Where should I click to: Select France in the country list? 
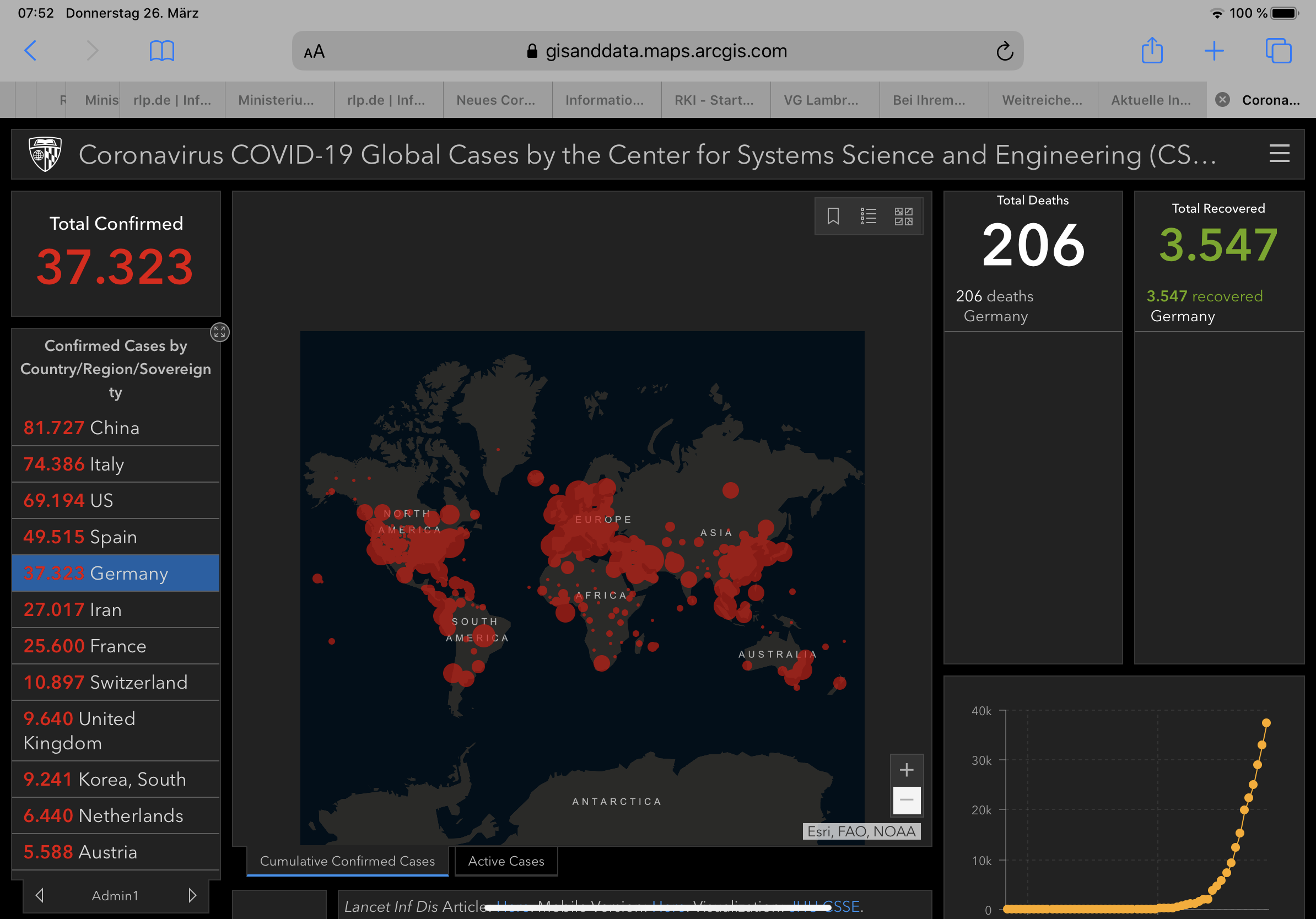coord(116,646)
